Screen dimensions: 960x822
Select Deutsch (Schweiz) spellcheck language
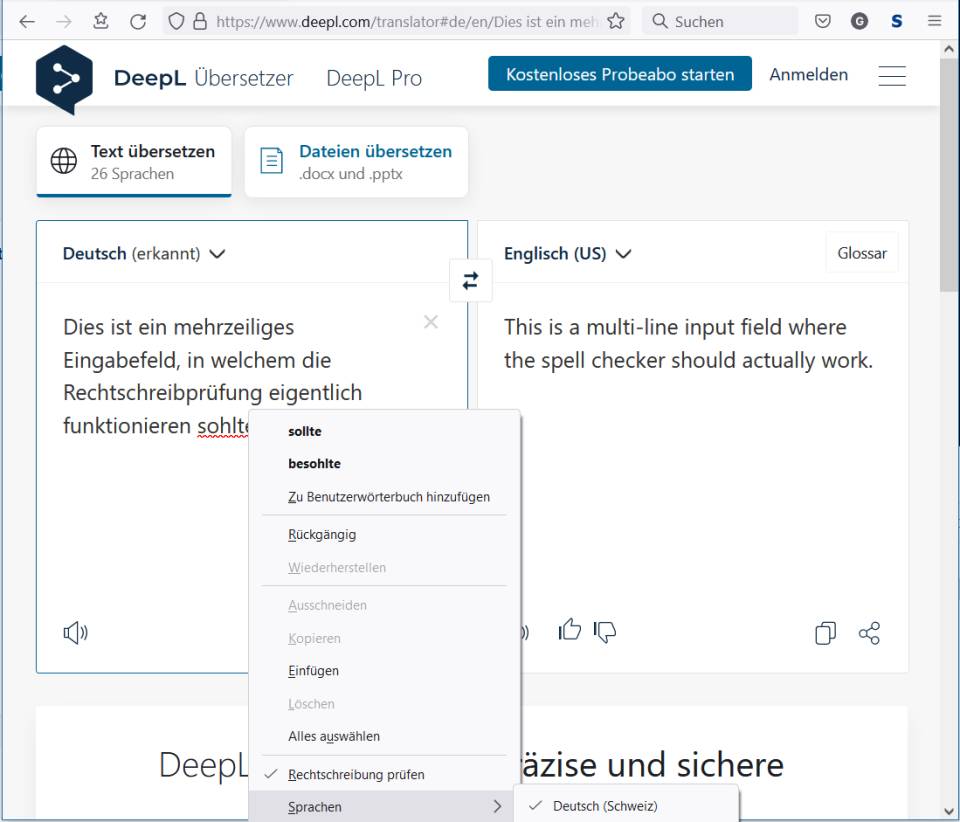coord(626,806)
